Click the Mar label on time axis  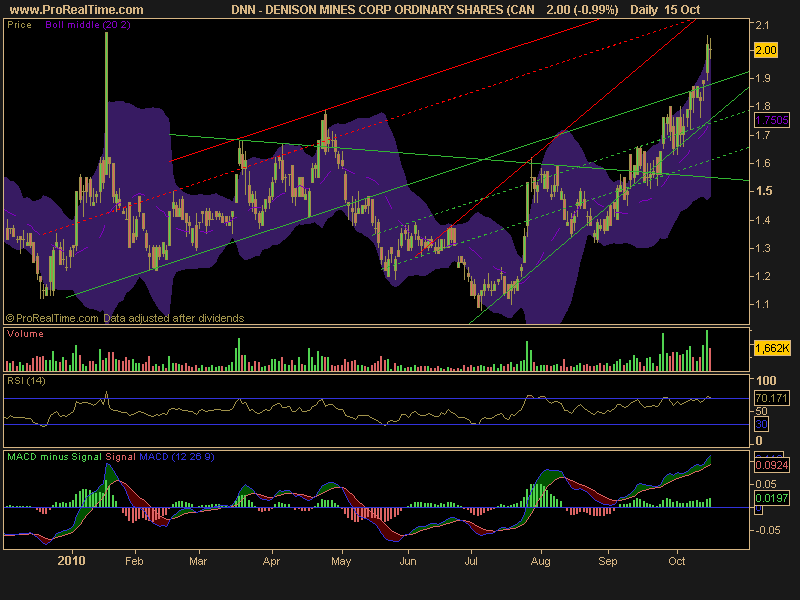tap(198, 561)
